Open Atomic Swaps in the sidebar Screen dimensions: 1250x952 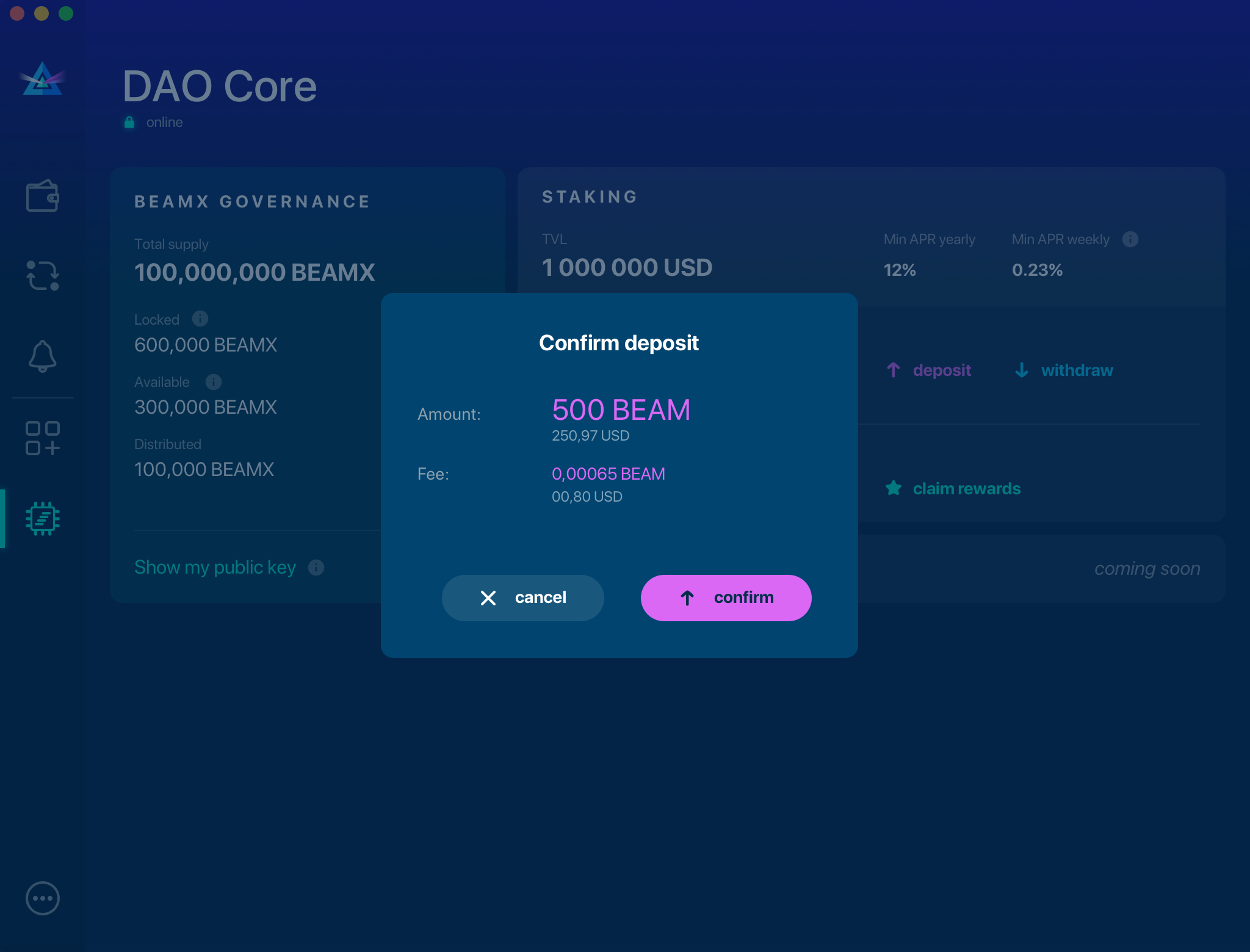[x=43, y=276]
